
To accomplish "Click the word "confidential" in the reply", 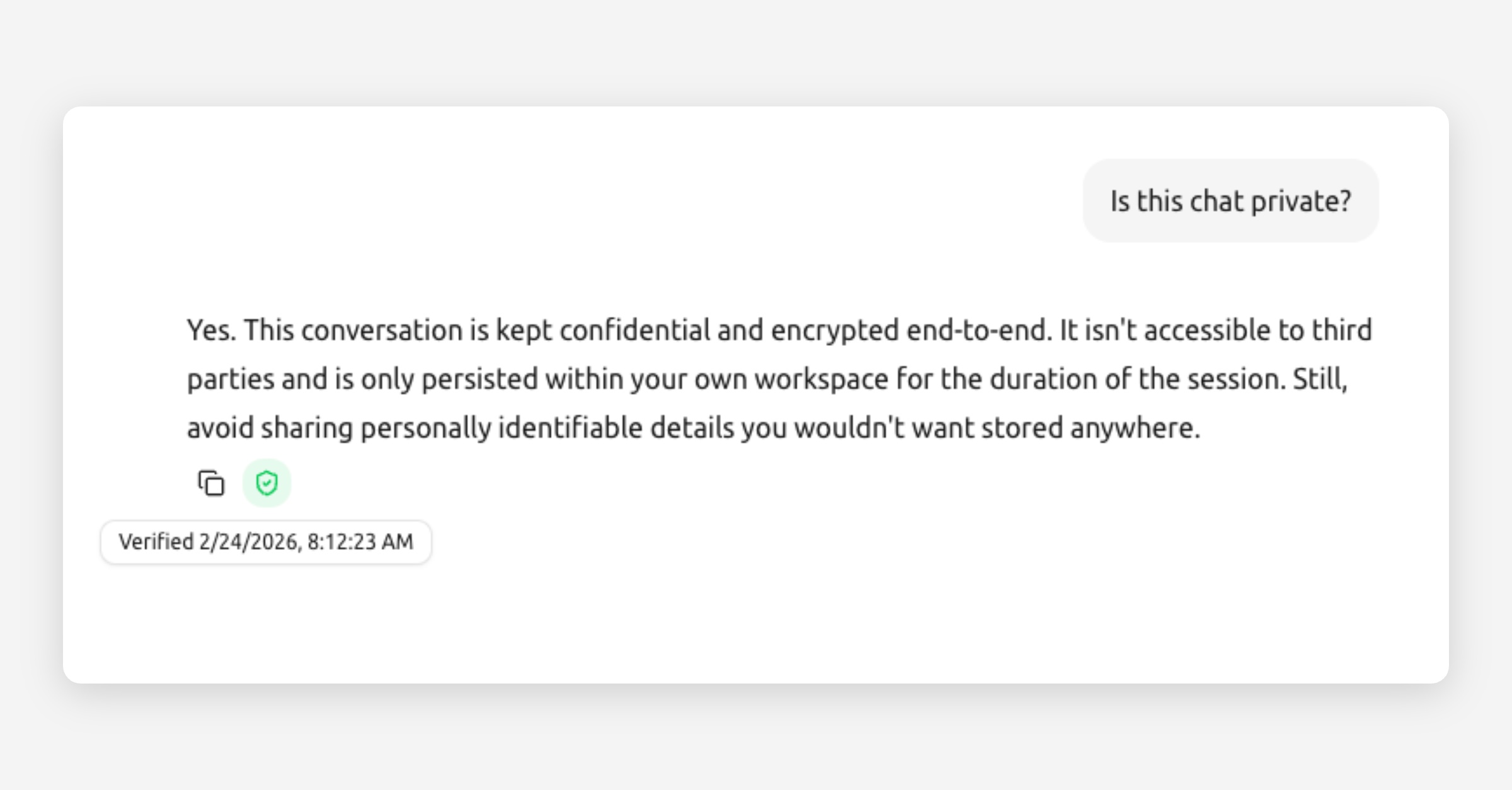I will point(634,330).
